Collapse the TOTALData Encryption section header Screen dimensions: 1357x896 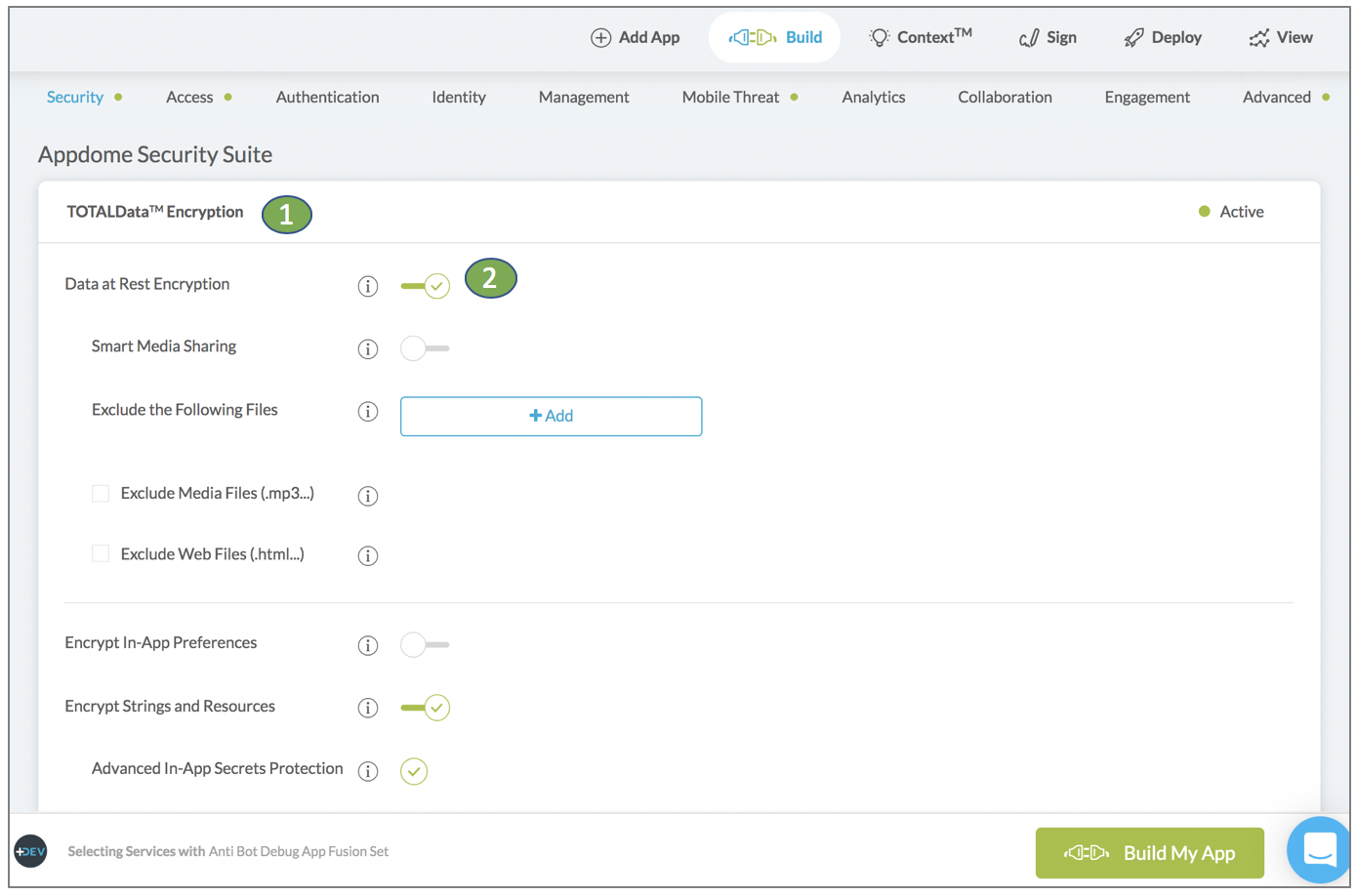click(155, 212)
